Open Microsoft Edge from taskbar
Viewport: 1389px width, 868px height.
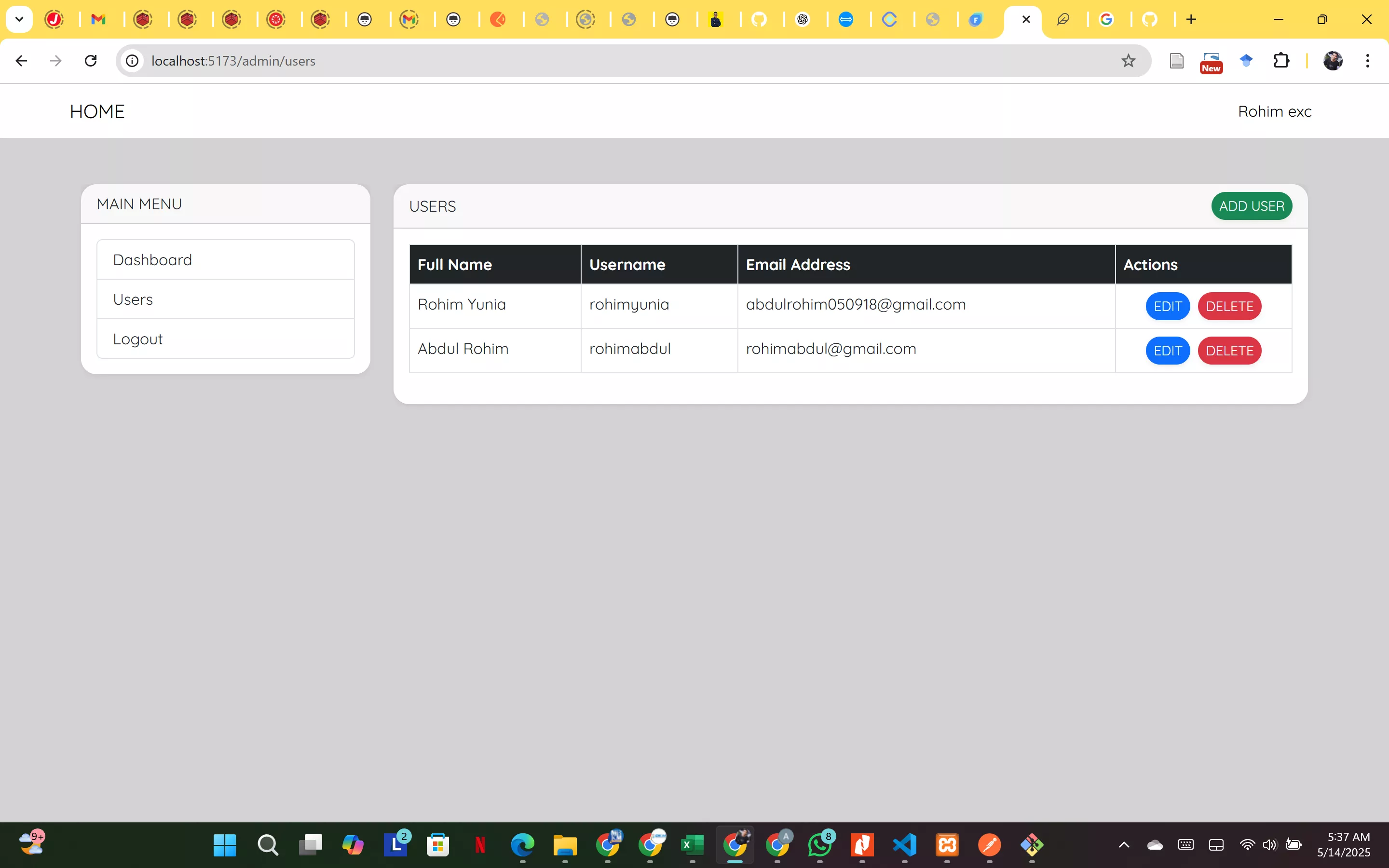522,845
